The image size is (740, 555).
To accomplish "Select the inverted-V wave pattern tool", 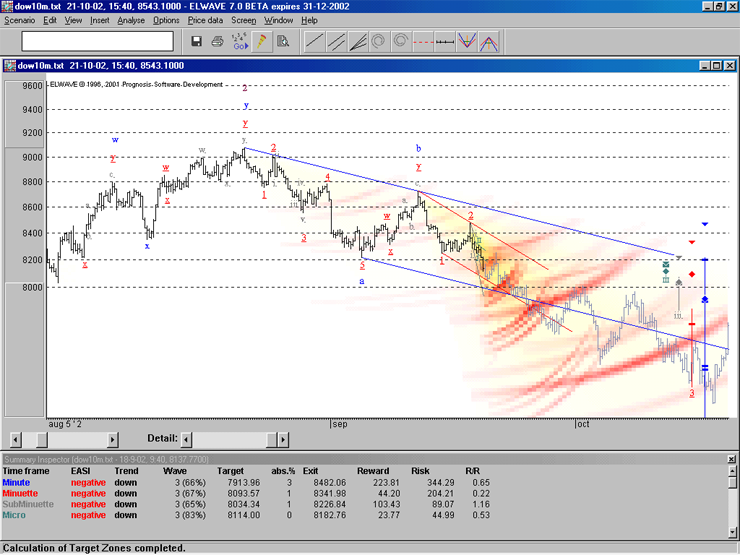I will tap(490, 41).
